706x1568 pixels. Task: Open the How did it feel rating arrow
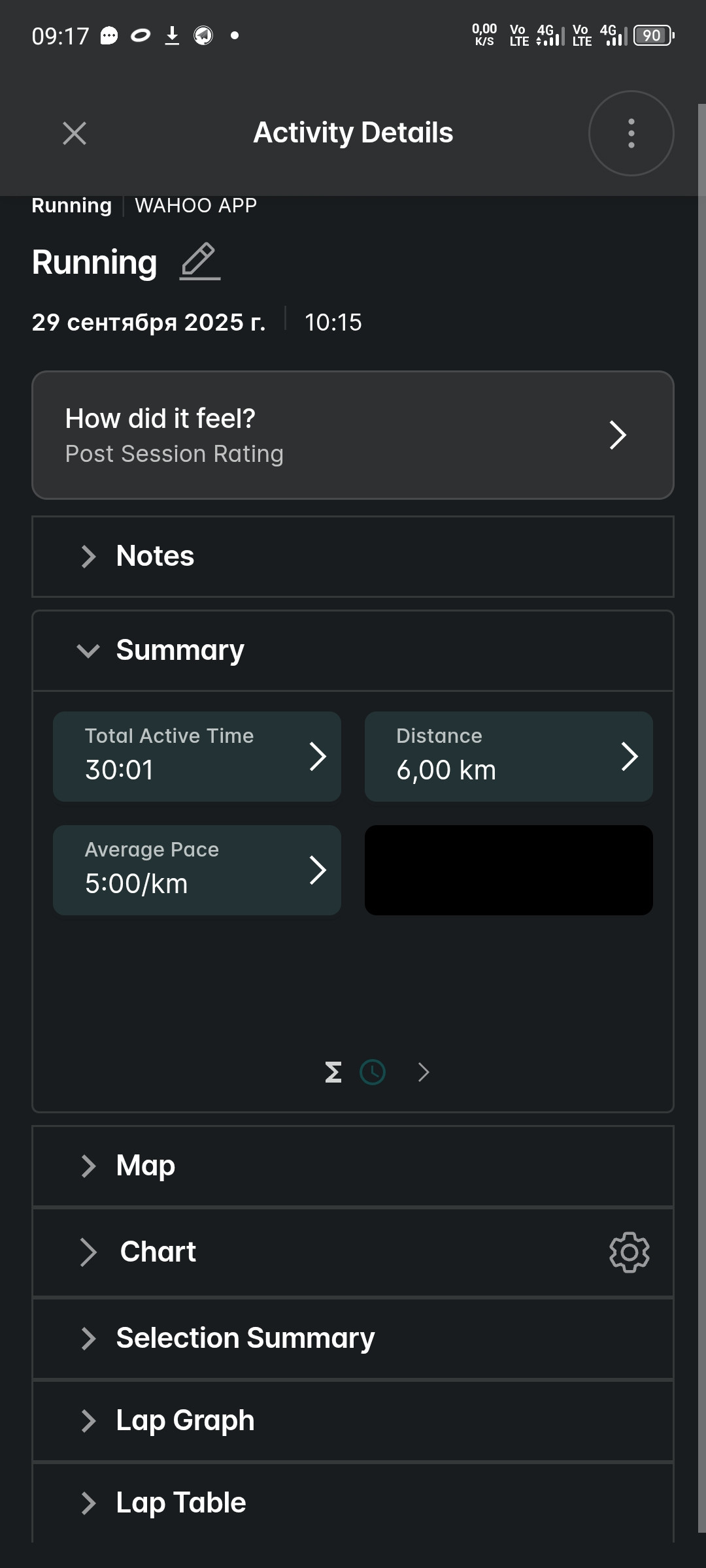(618, 435)
